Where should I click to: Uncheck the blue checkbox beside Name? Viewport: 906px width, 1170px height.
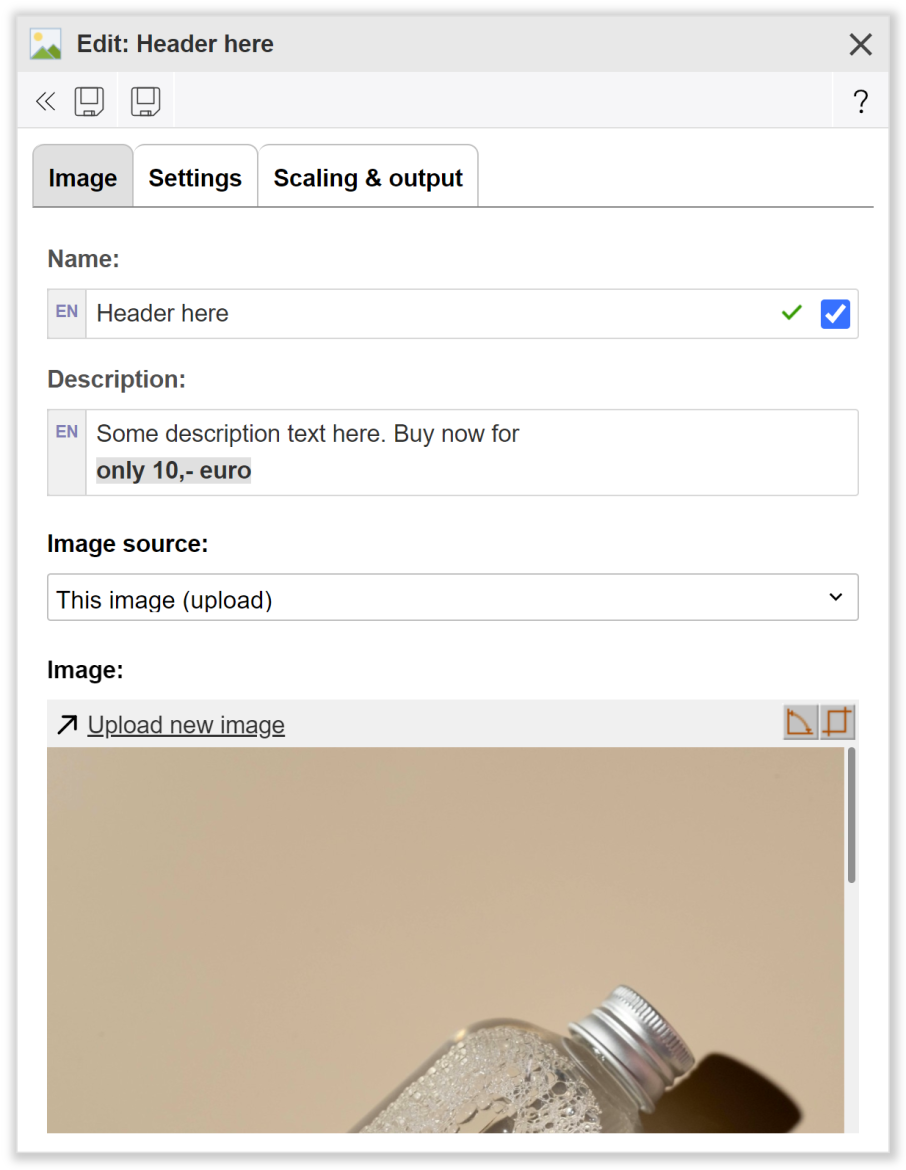[x=835, y=313]
